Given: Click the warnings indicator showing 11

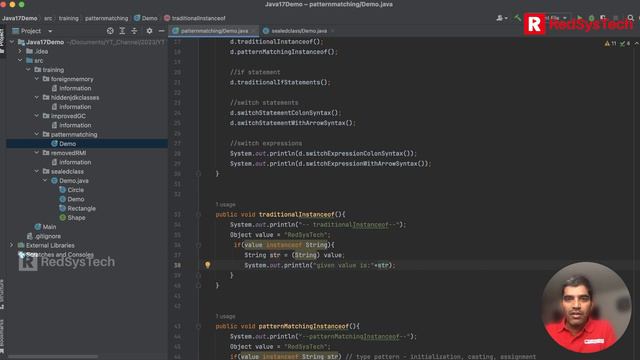Looking at the screenshot, I should (610, 43).
